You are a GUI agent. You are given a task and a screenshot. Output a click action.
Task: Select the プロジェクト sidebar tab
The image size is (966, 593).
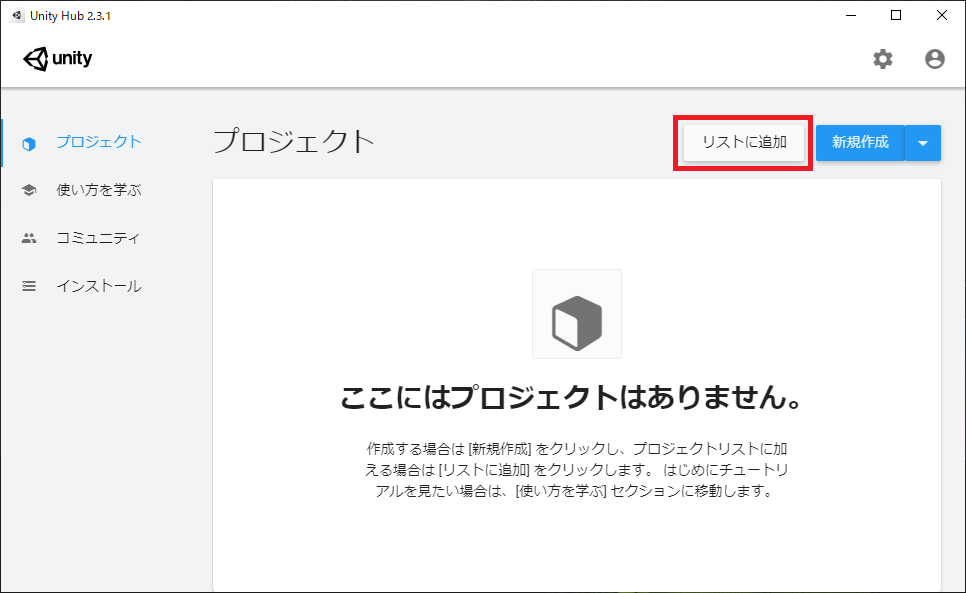(99, 142)
